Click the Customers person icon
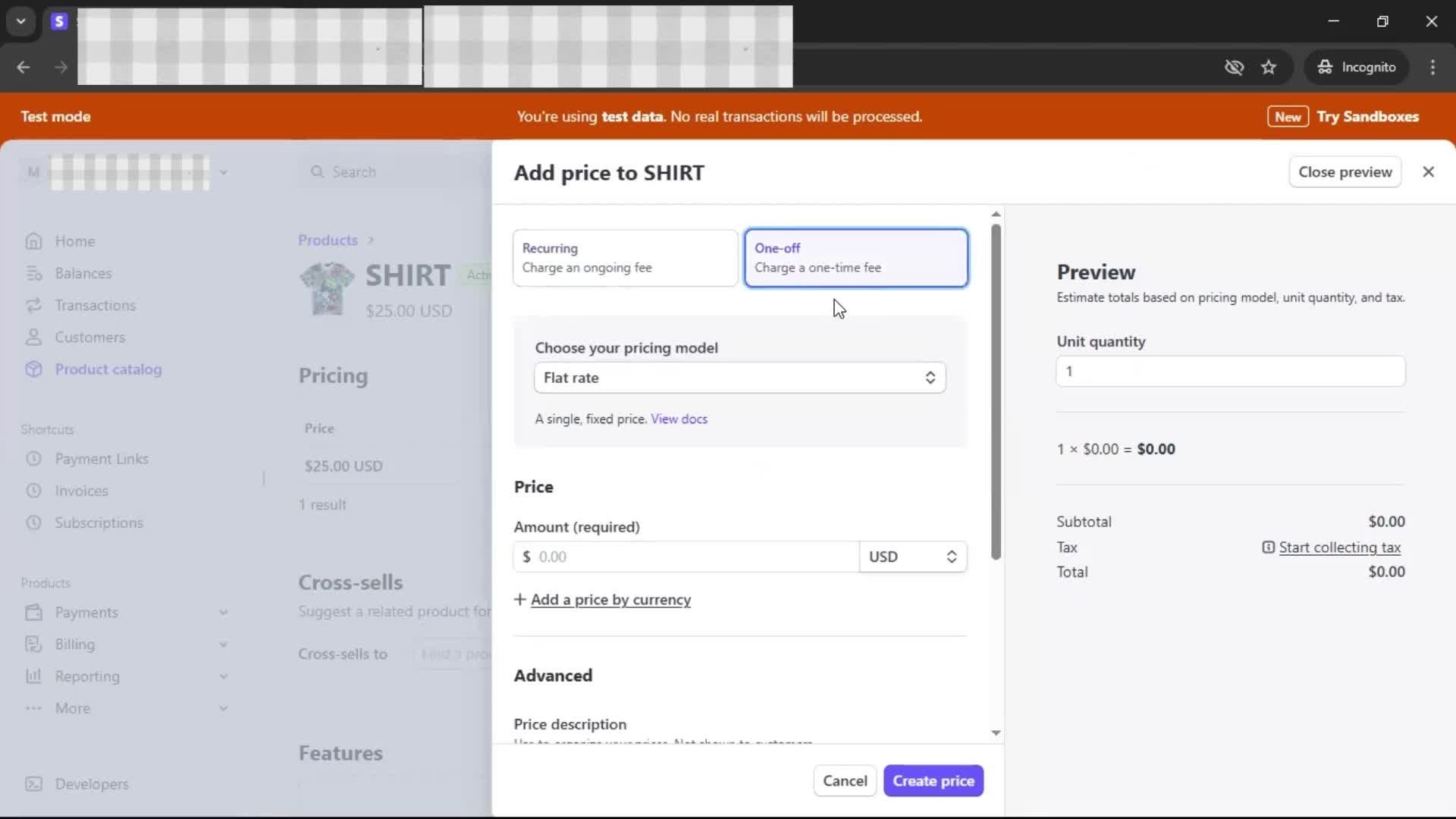 point(33,337)
